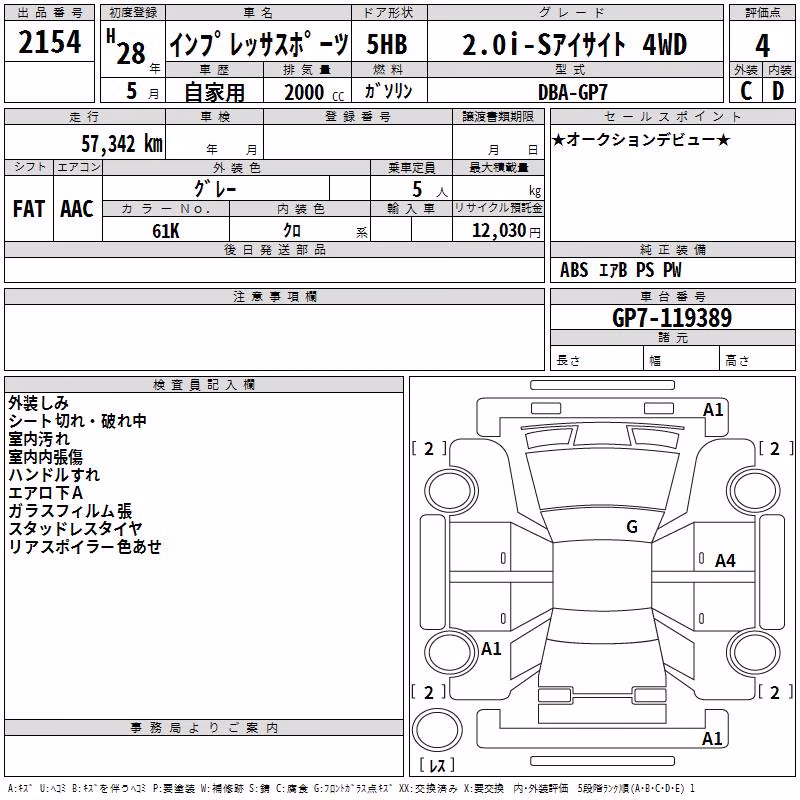Click note 室内汚れ
Viewport: 800px width, 800px height.
coord(39,439)
